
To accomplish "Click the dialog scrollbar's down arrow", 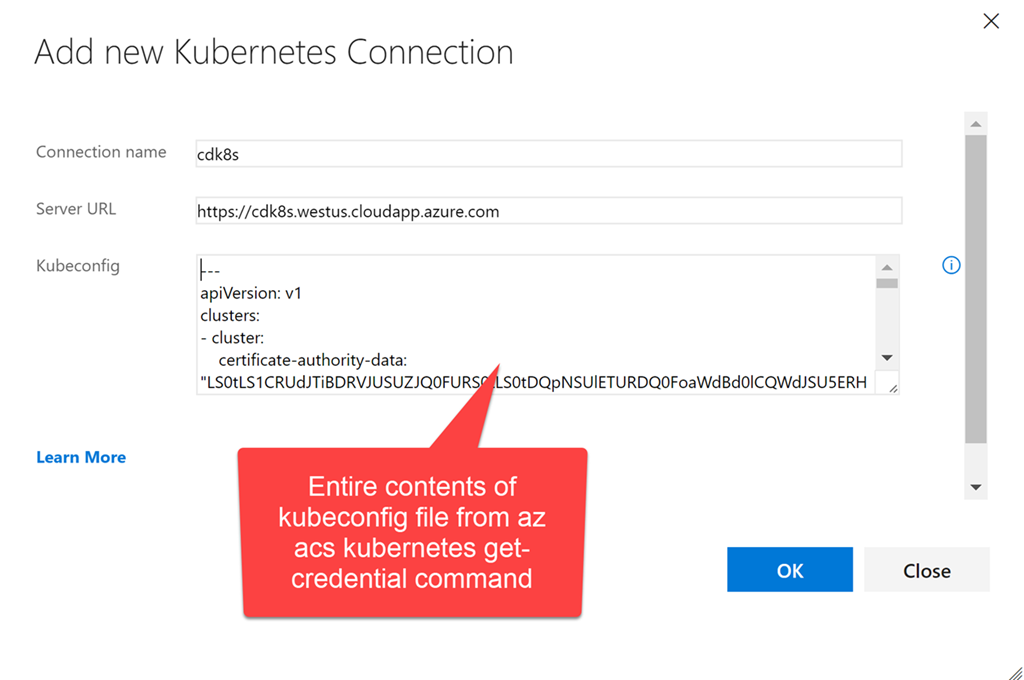I will (x=976, y=488).
